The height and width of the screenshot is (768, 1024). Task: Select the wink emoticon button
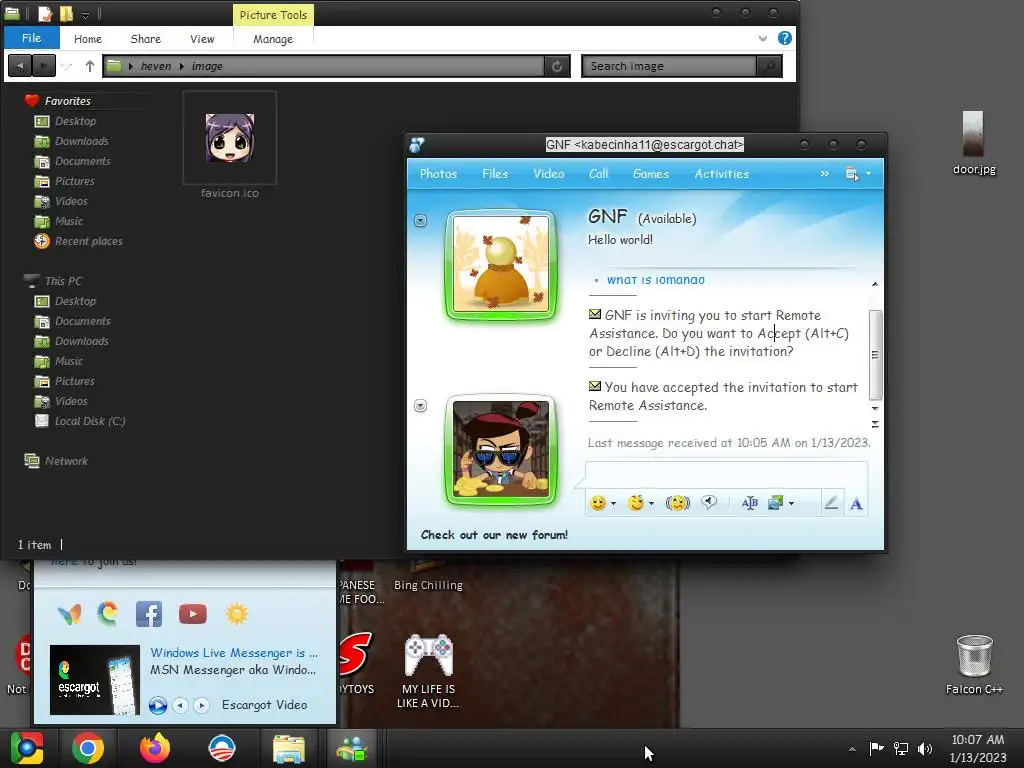(x=635, y=503)
